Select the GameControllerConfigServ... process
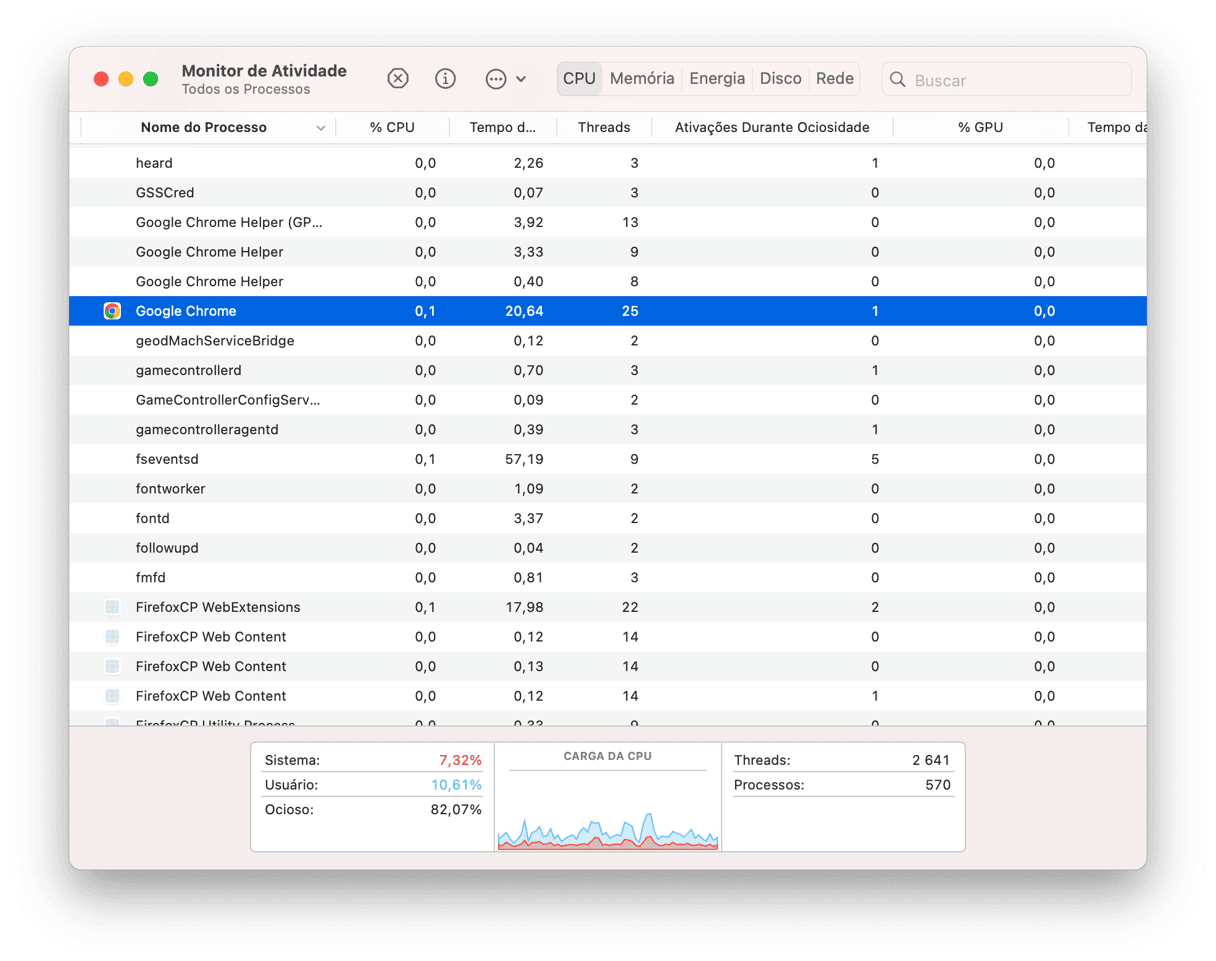The height and width of the screenshot is (961, 1216). [608, 400]
